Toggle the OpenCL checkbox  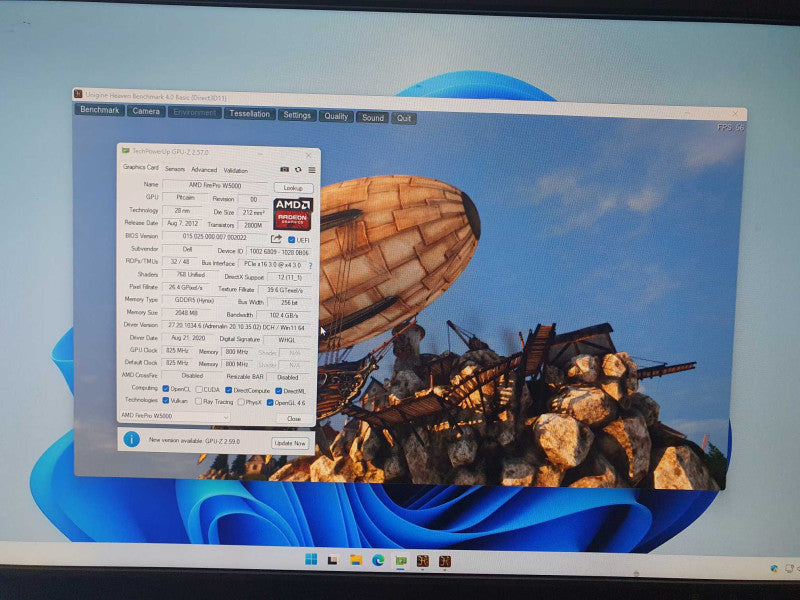click(166, 389)
